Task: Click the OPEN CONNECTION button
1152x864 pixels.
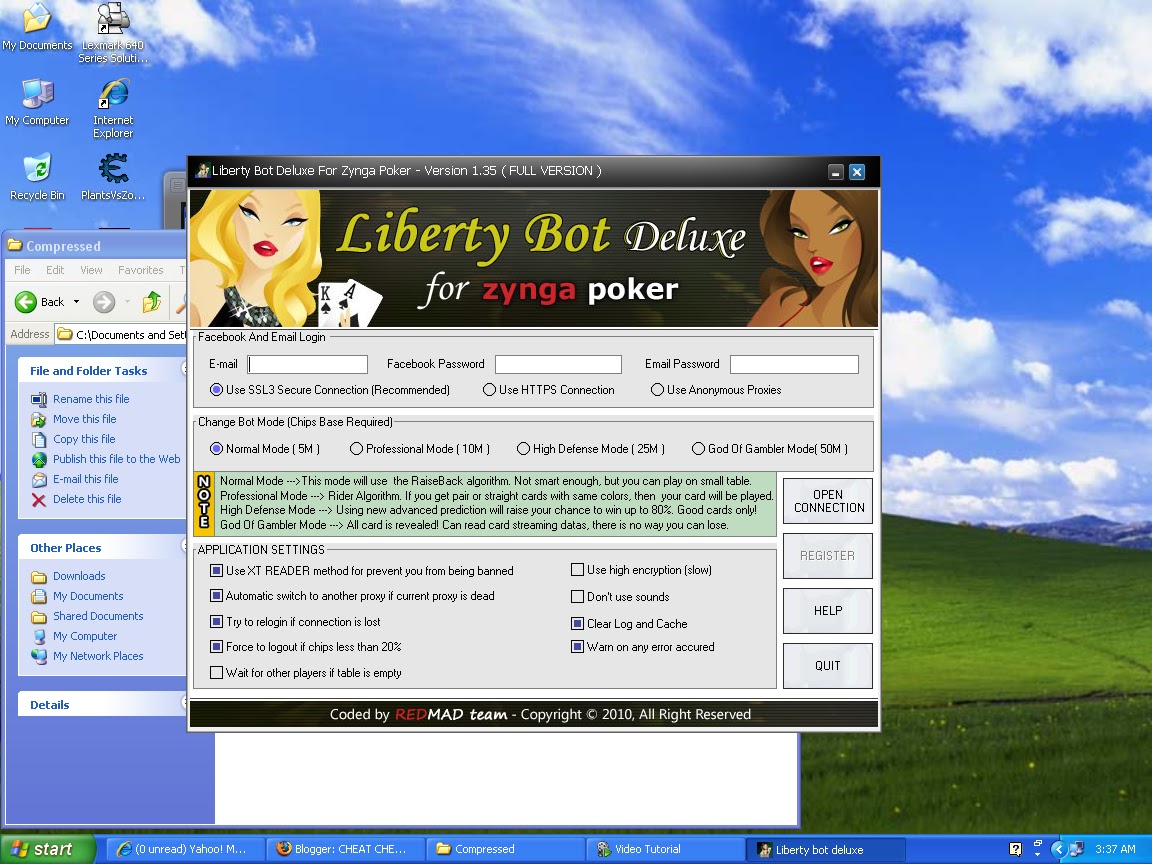Action: coord(828,501)
